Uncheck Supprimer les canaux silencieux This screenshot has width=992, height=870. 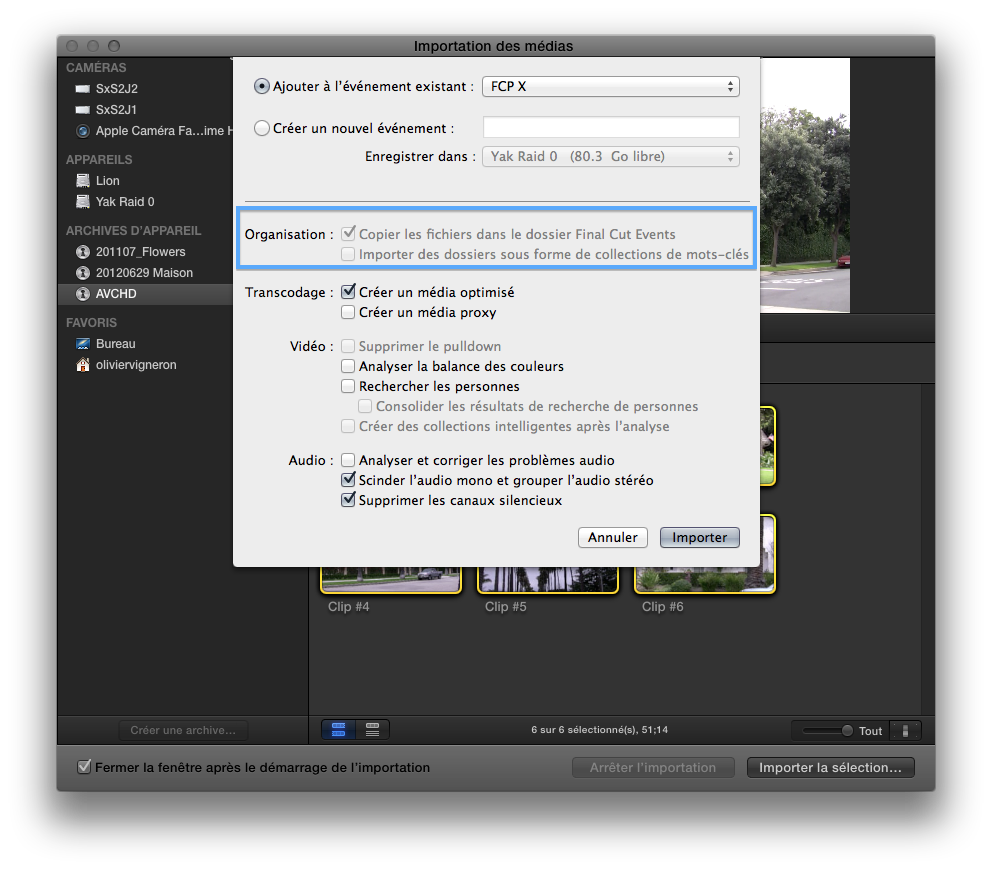point(348,500)
